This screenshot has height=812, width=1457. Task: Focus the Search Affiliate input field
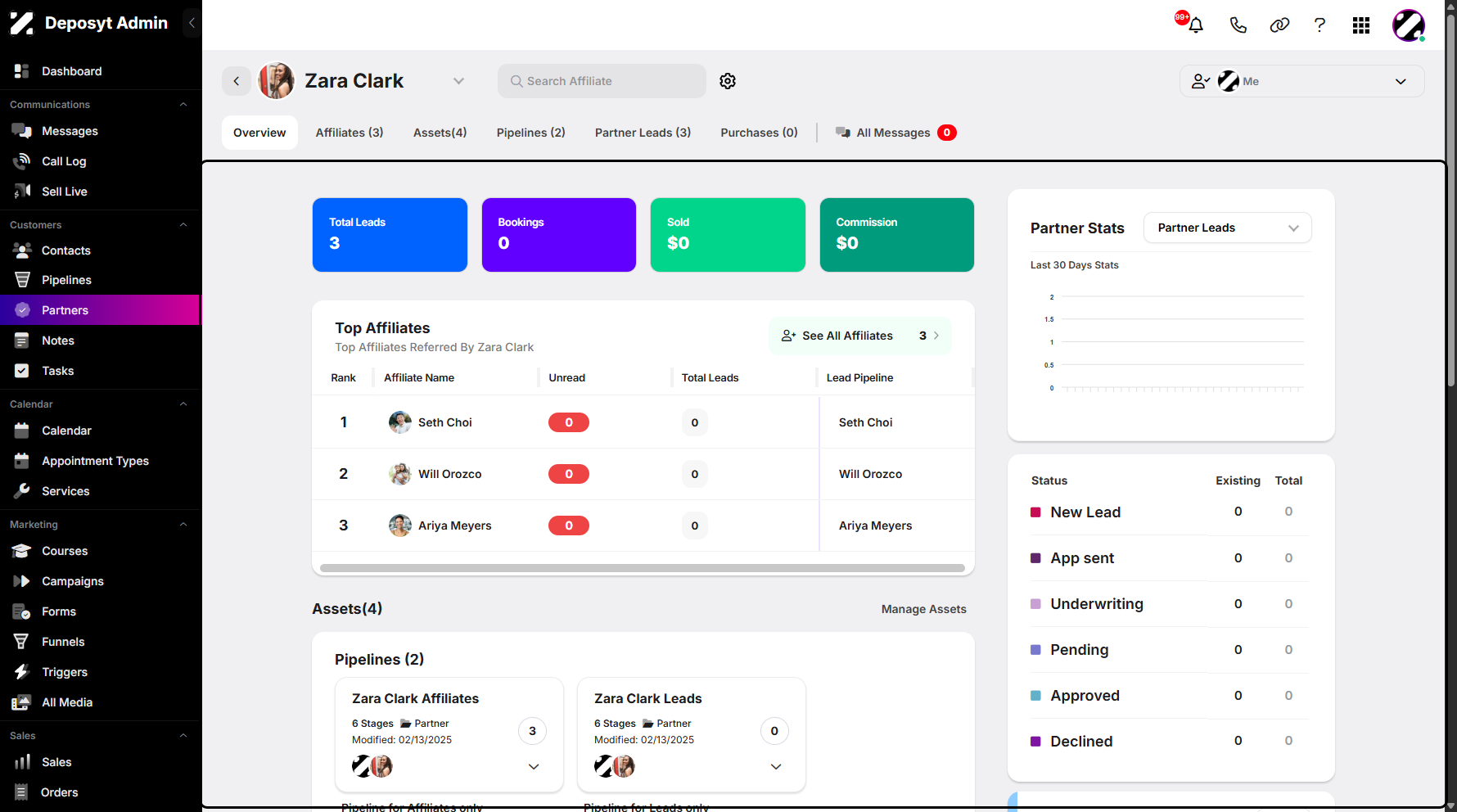[x=602, y=81]
